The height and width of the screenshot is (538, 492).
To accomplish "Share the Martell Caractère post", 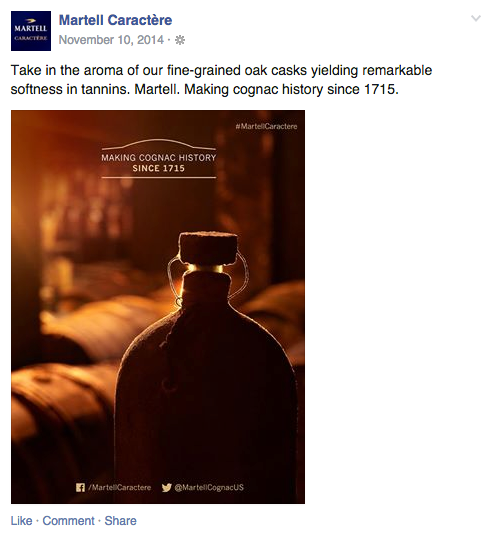I will pos(120,521).
